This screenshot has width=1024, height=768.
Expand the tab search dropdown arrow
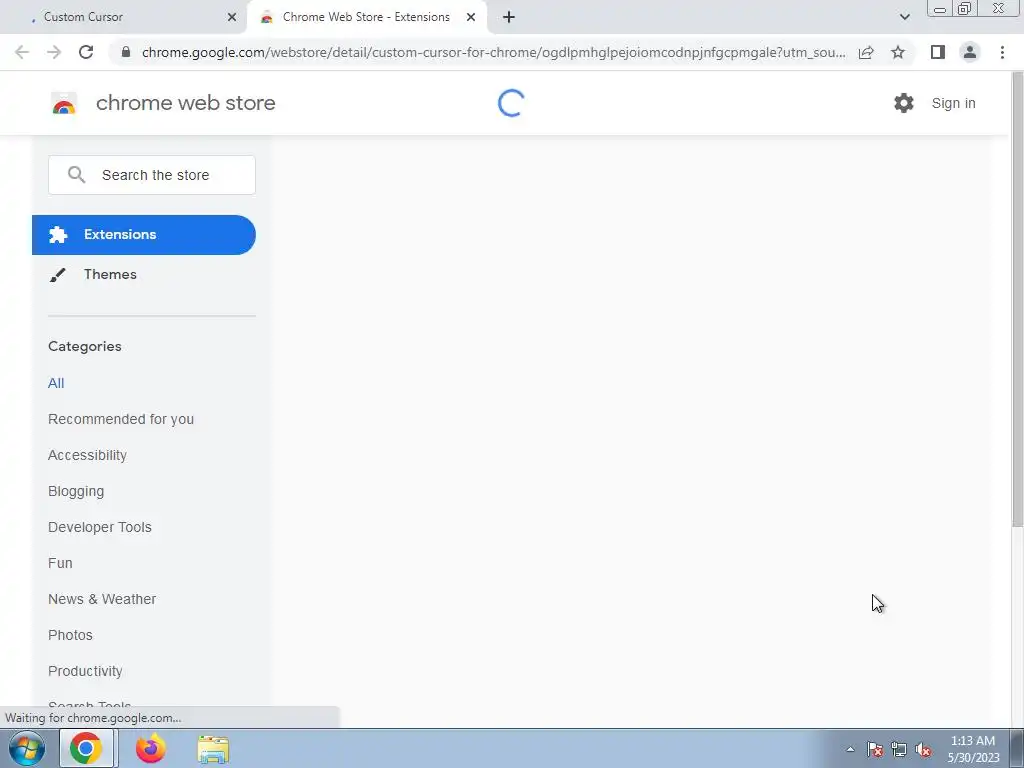click(904, 17)
